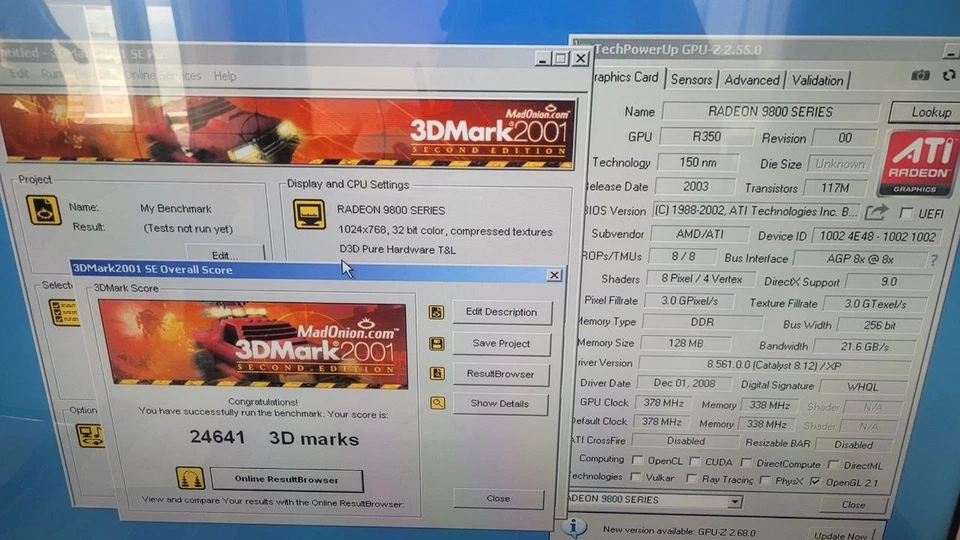Toggle the DirectCompute checkbox
The image size is (960, 540).
point(746,462)
